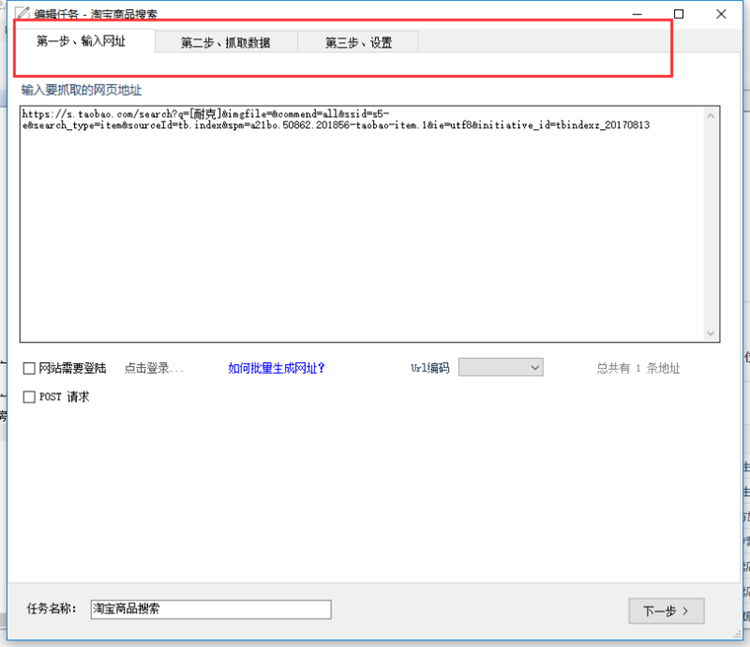The width and height of the screenshot is (750, 647).
Task: Open the 第二步、抓取数据 tab
Action: pos(226,43)
